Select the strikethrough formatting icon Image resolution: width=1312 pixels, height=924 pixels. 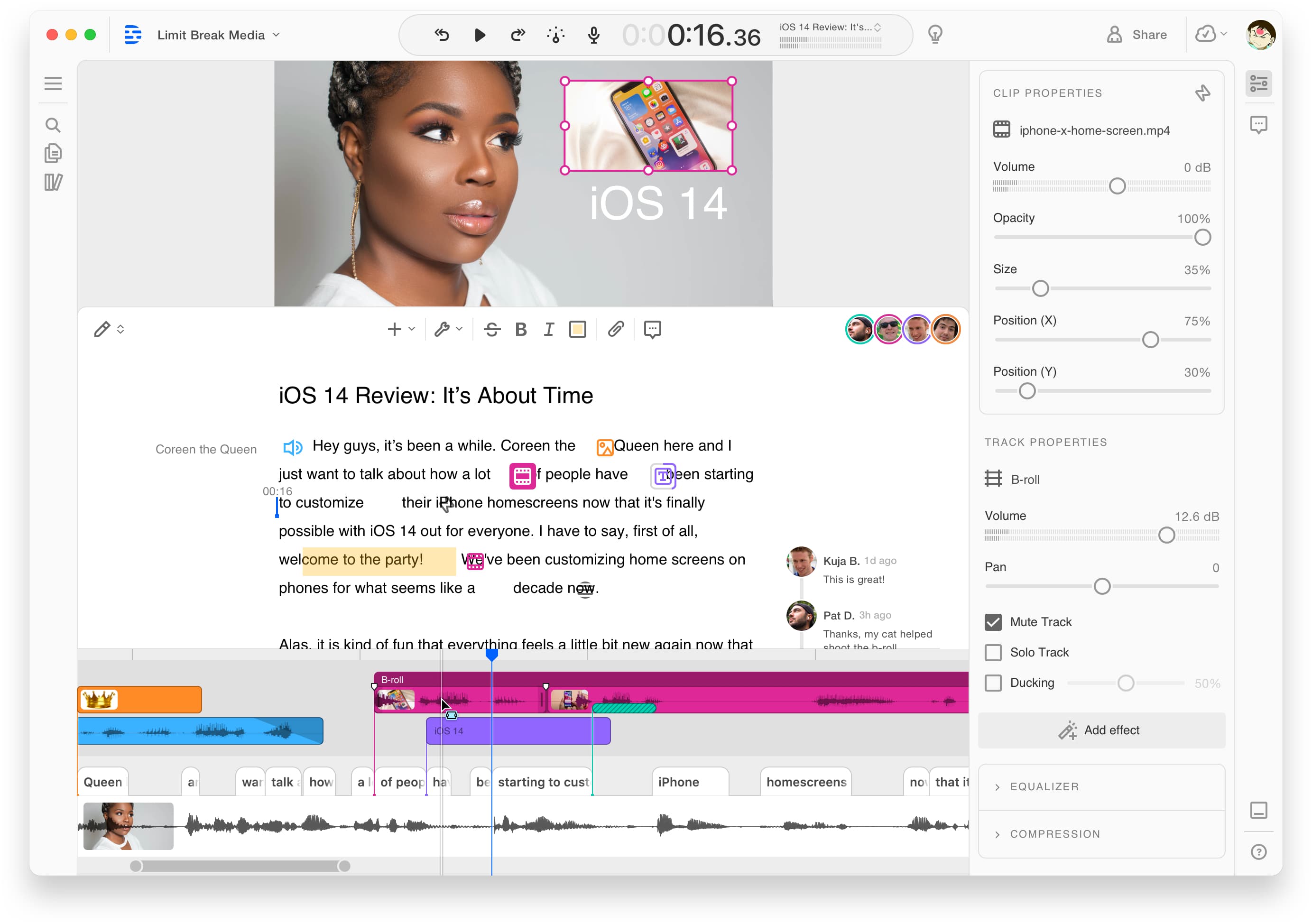[494, 329]
